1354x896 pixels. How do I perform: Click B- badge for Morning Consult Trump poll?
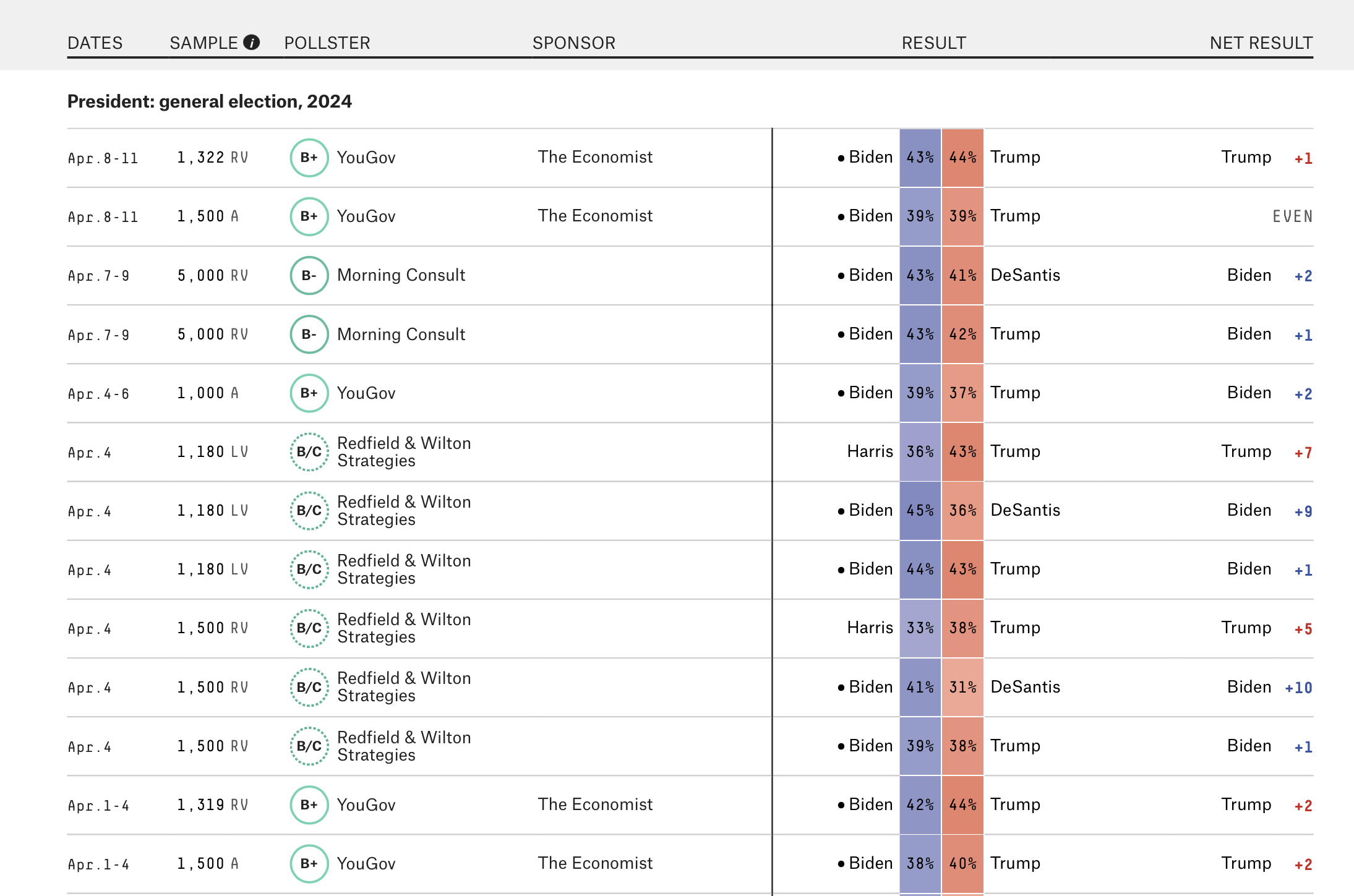(309, 335)
